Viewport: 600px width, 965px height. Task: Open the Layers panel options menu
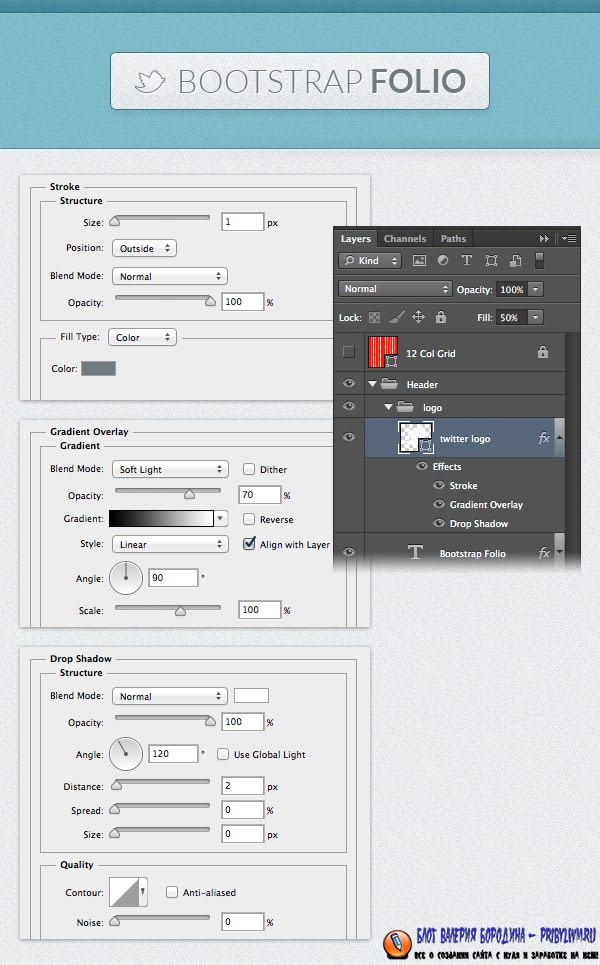coord(569,238)
